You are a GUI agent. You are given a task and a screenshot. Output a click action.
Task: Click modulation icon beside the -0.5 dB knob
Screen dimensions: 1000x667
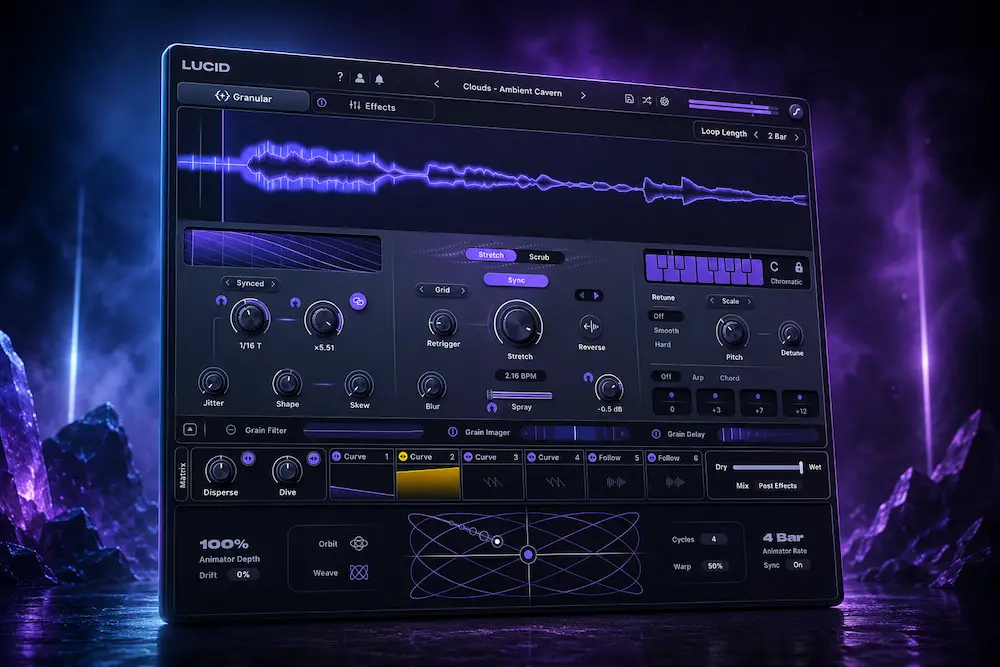(588, 377)
